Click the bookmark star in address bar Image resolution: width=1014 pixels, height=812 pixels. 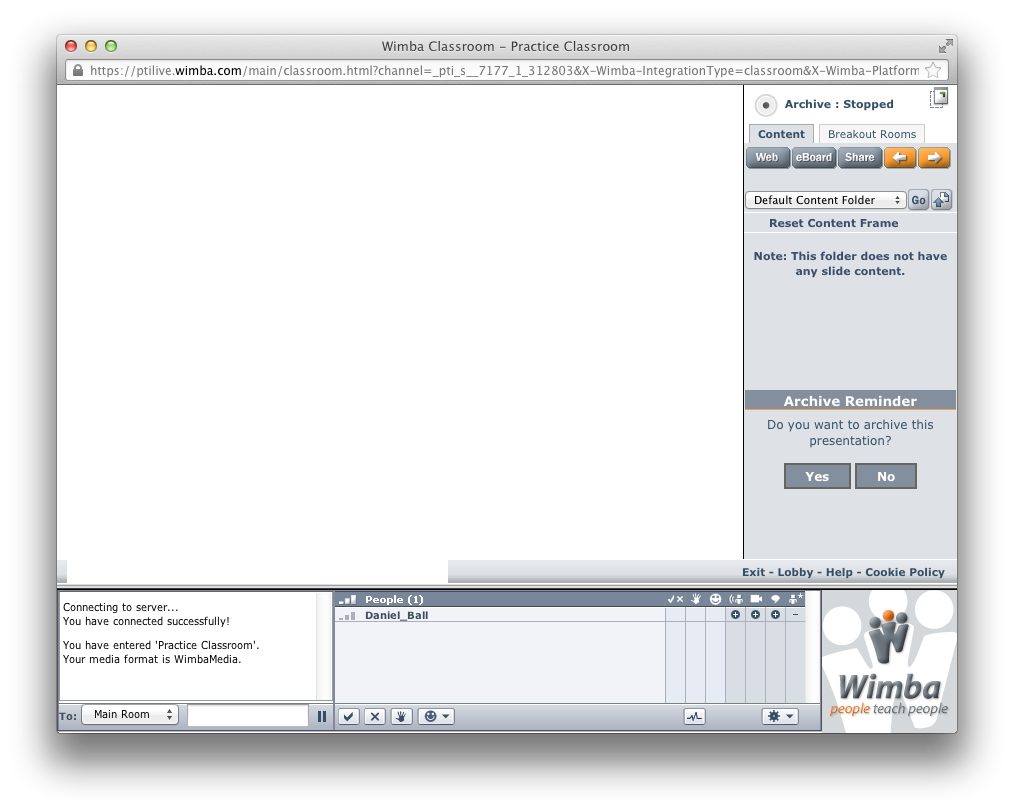coord(933,70)
